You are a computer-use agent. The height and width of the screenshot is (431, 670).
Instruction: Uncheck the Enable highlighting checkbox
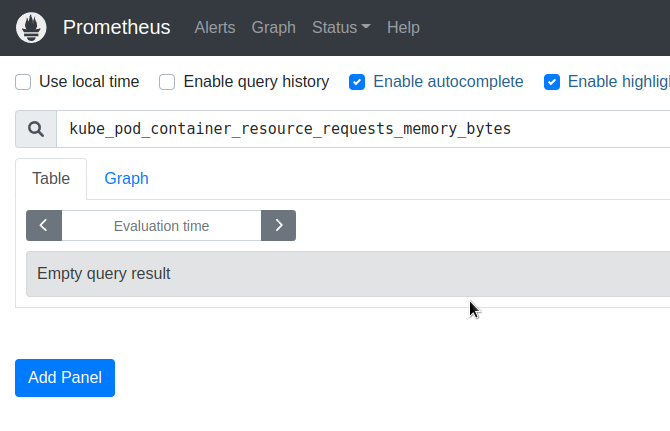(x=552, y=82)
